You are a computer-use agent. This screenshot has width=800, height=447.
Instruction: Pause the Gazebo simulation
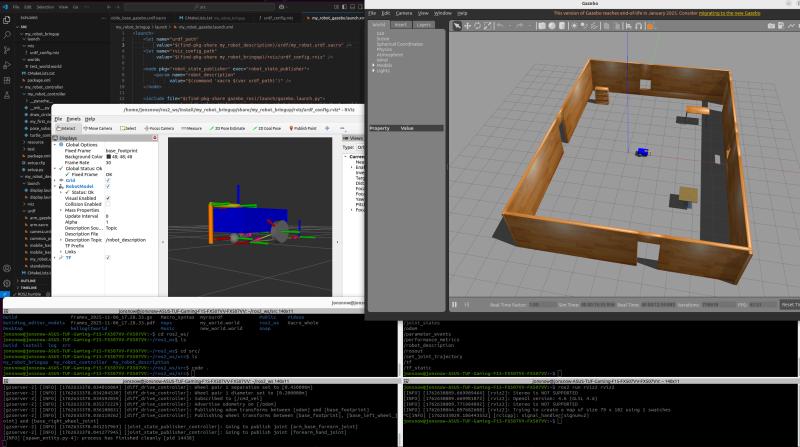click(x=455, y=305)
